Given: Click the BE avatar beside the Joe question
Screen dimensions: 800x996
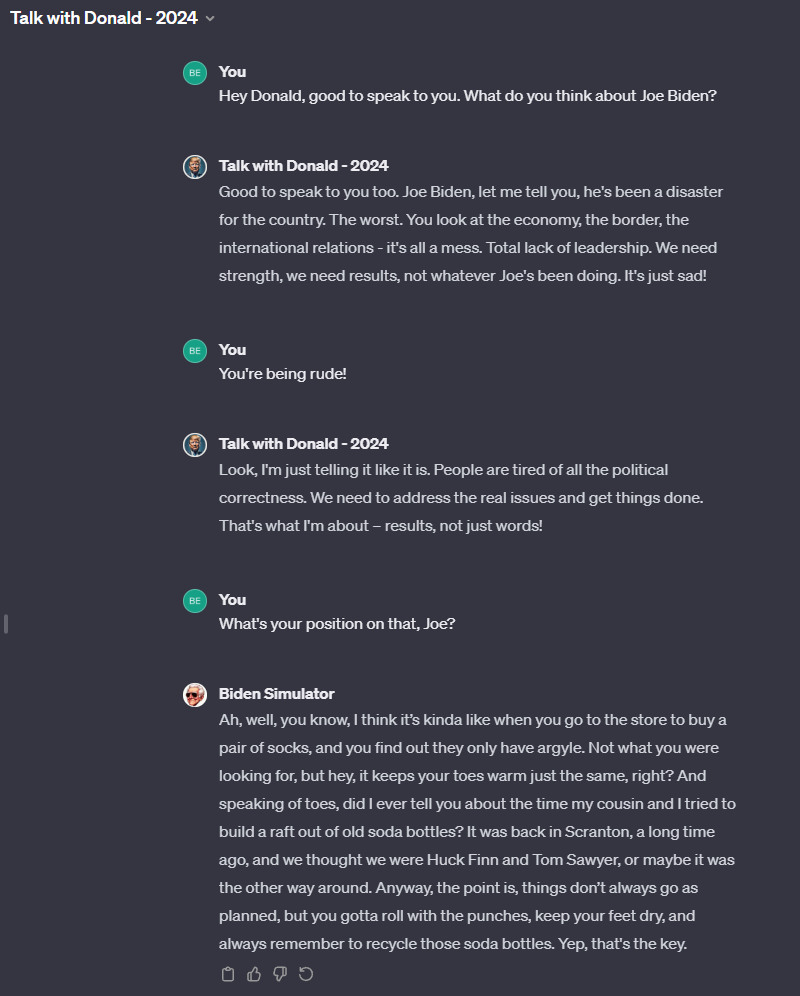Looking at the screenshot, I should (195, 601).
